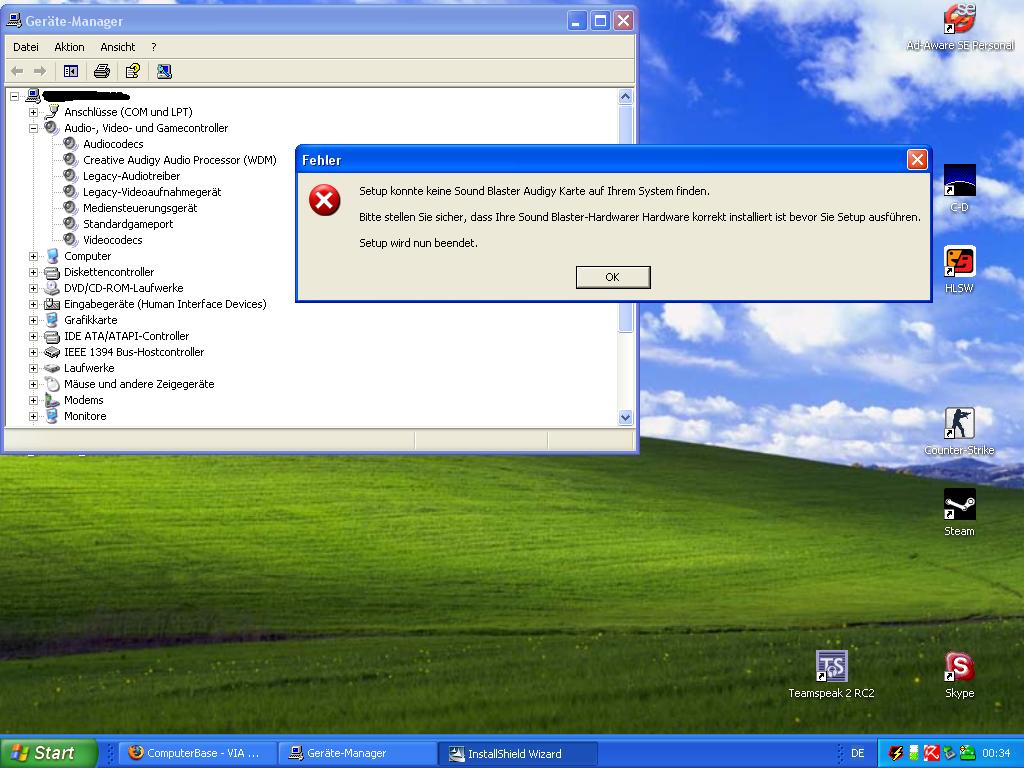Maximize the Geräte-Manager window
Screen dimensions: 1024x768
(600, 22)
